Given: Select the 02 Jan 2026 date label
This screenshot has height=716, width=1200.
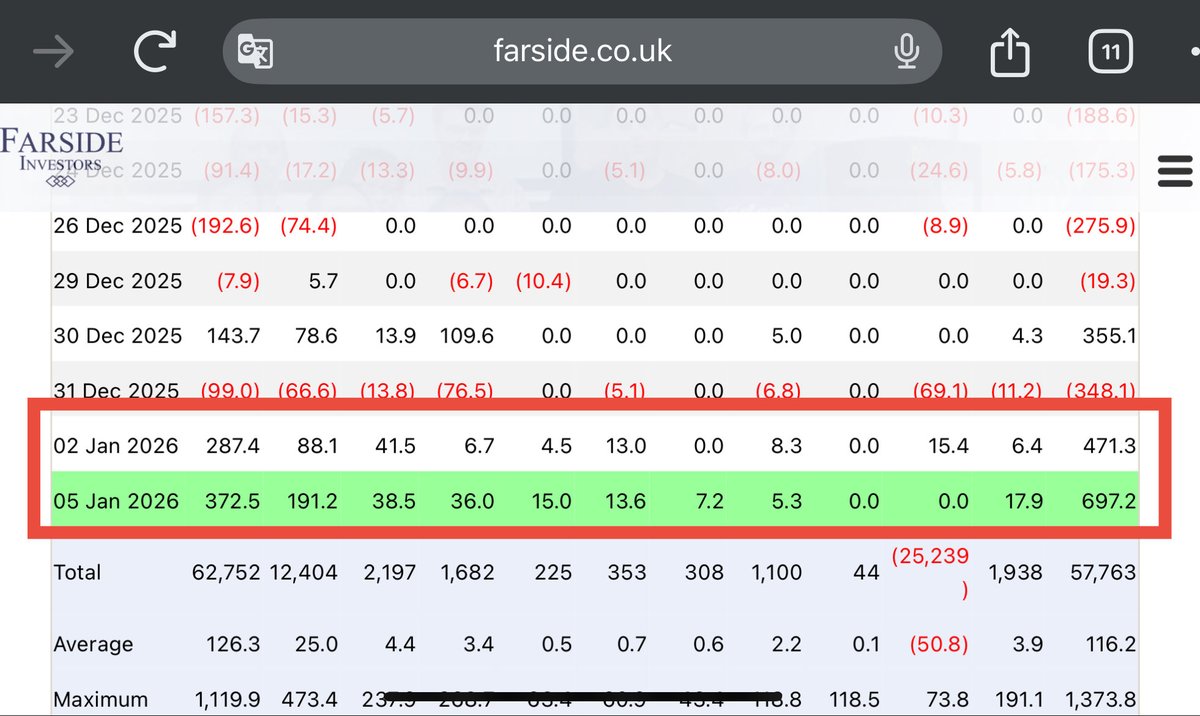Looking at the screenshot, I should click(116, 445).
